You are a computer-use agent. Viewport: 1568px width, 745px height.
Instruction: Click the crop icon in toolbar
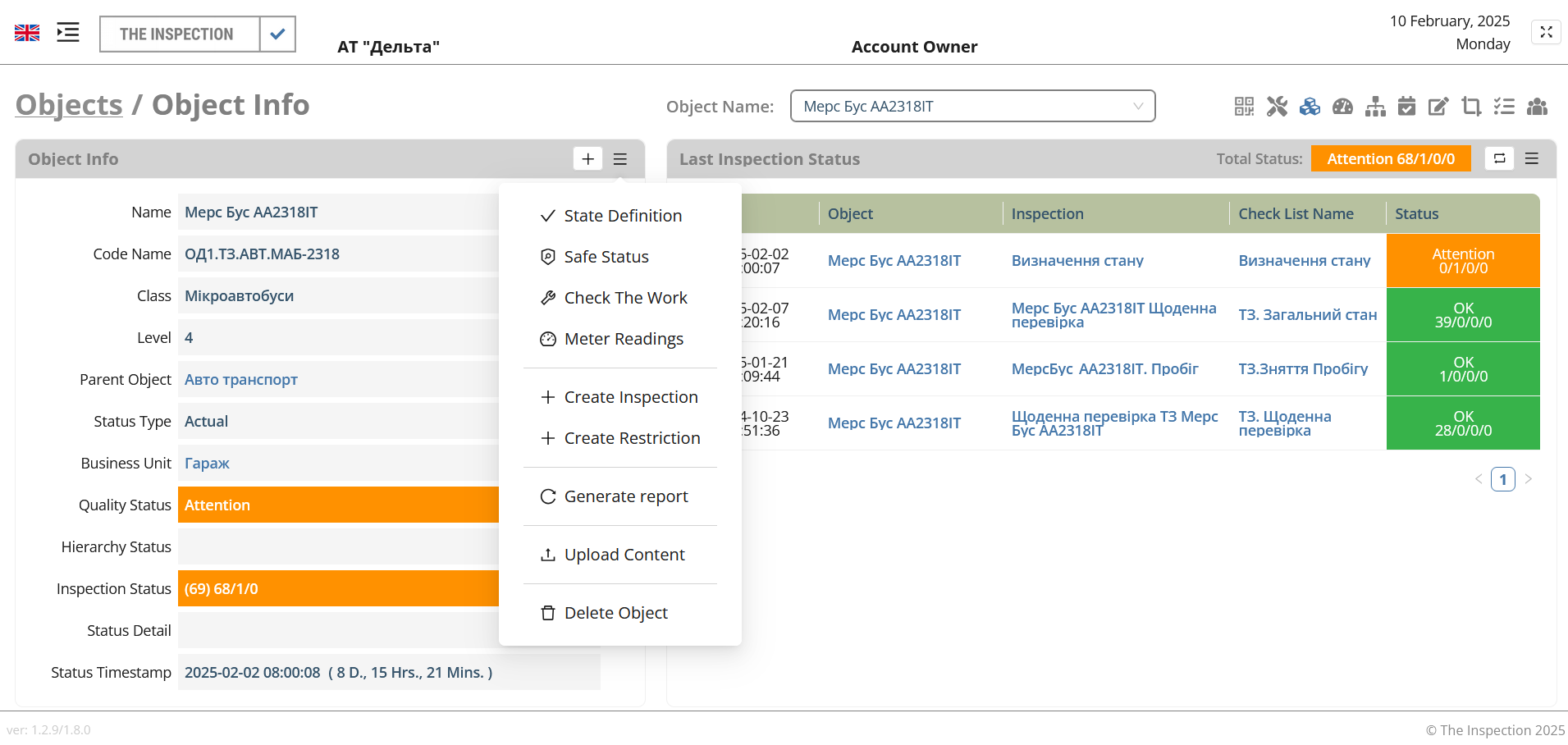[x=1471, y=107]
